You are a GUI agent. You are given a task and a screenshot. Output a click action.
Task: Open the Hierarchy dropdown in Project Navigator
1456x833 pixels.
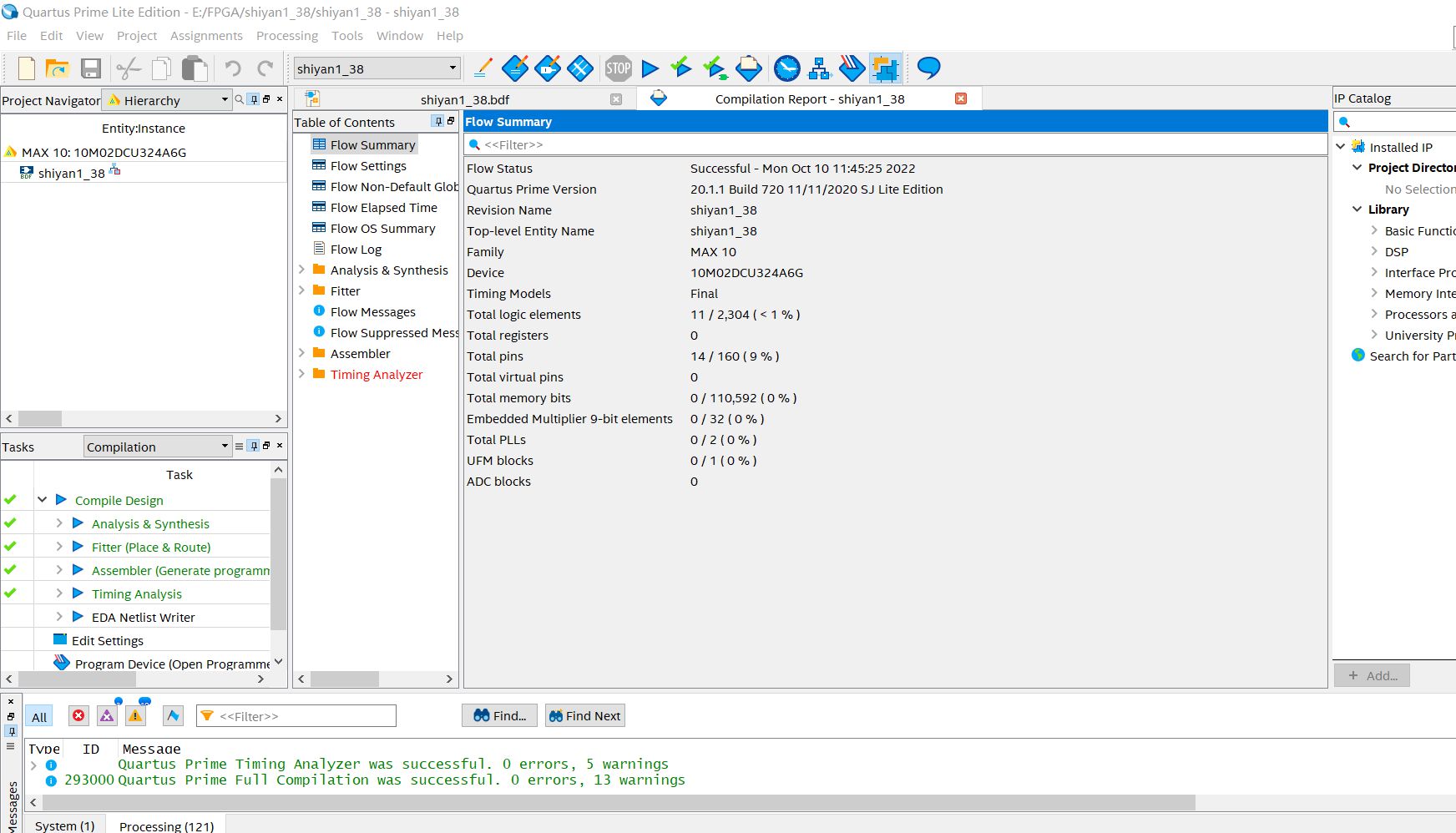coord(167,100)
